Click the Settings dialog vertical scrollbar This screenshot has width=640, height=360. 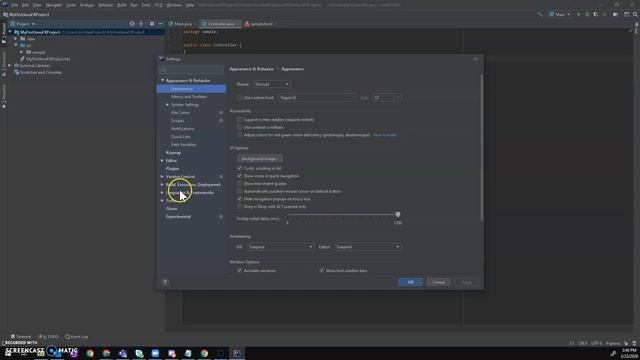pos(482,147)
